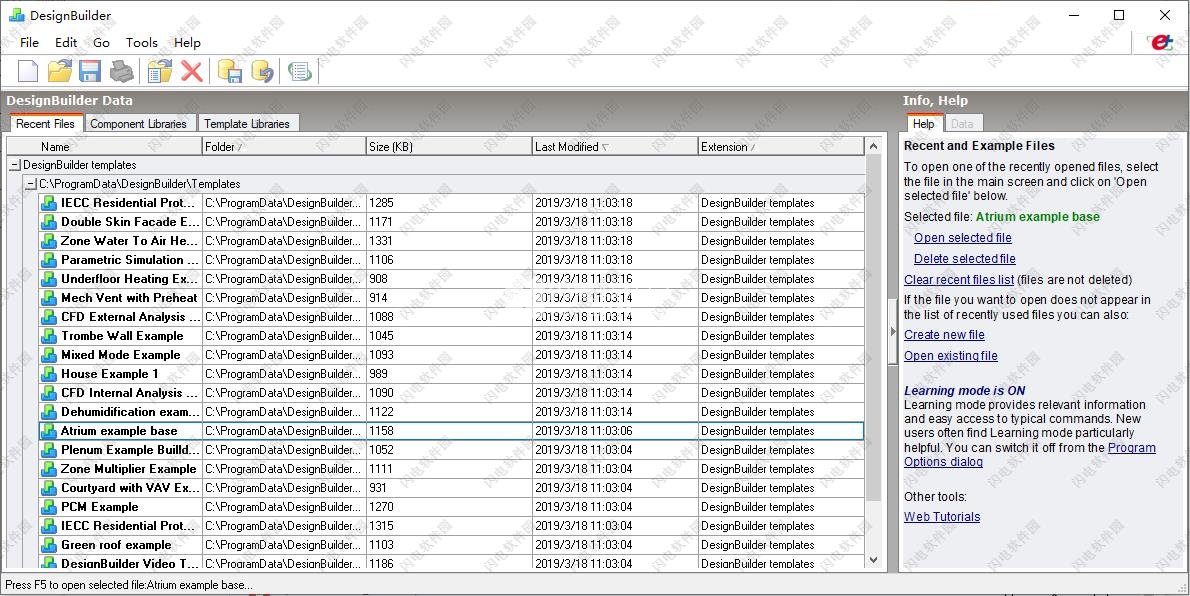Click the icon beside Underfloor Heating row
Image resolution: width=1190 pixels, height=596 pixels.
pyautogui.click(x=49, y=279)
